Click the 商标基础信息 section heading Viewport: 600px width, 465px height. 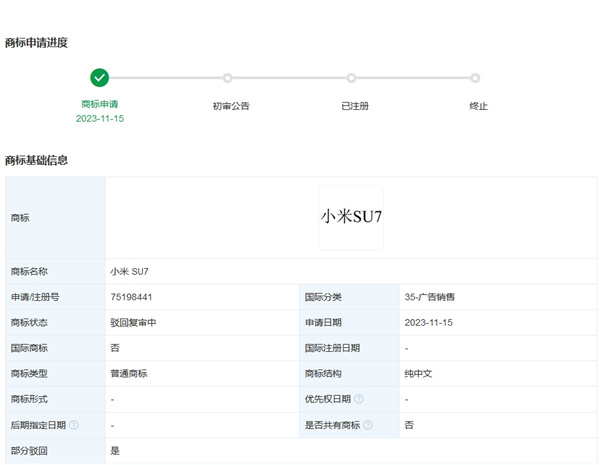(x=36, y=160)
